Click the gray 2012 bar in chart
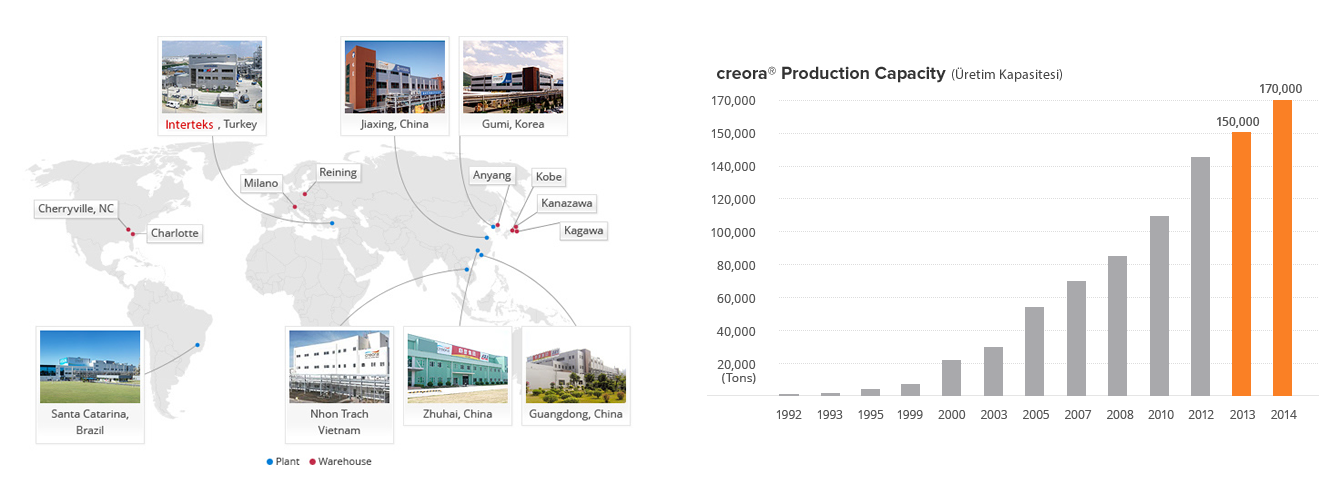1319x500 pixels. point(1200,276)
